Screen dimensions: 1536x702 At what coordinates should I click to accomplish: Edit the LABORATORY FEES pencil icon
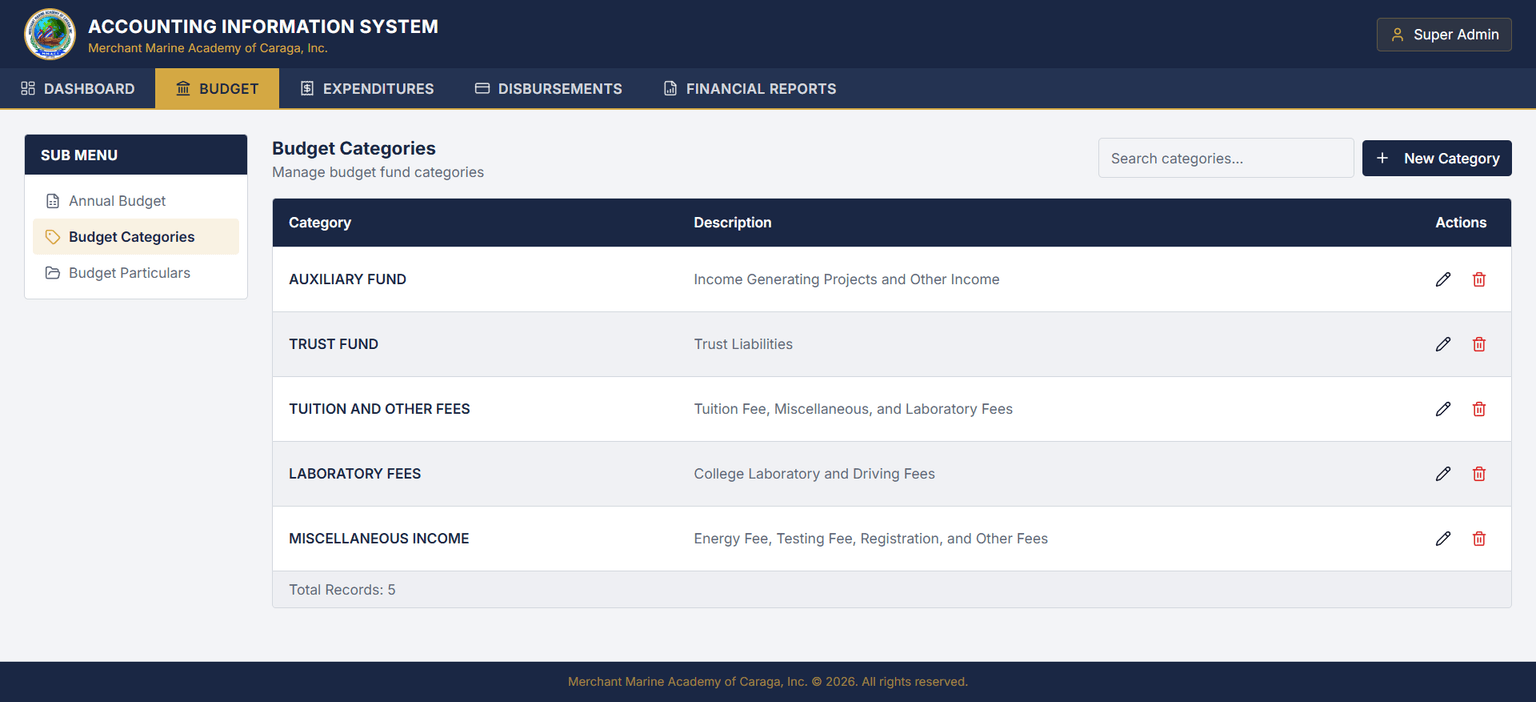click(x=1443, y=474)
